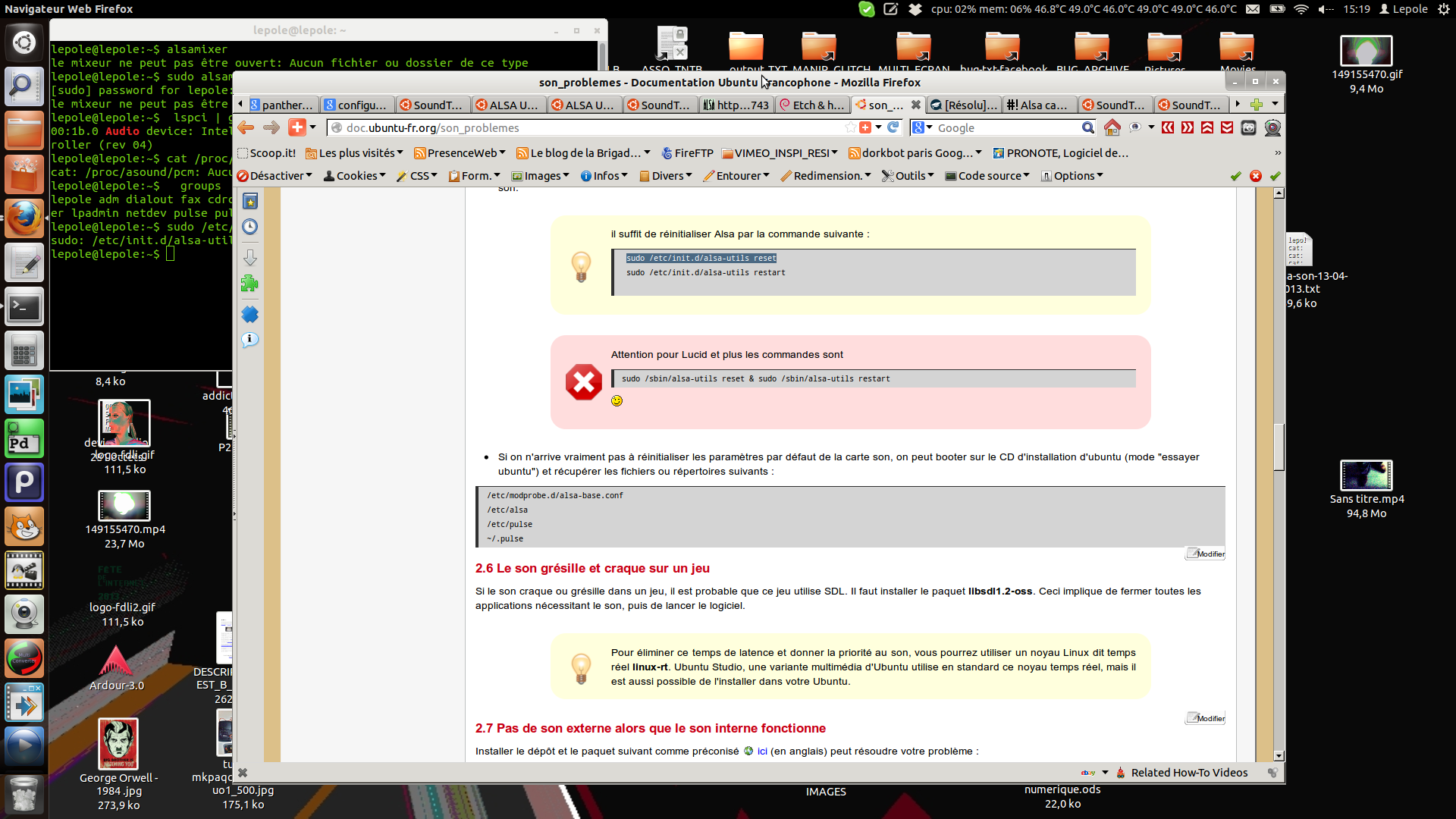The width and height of the screenshot is (1456, 819).
Task: Open the downloads arrow in sidebar
Action: click(249, 257)
